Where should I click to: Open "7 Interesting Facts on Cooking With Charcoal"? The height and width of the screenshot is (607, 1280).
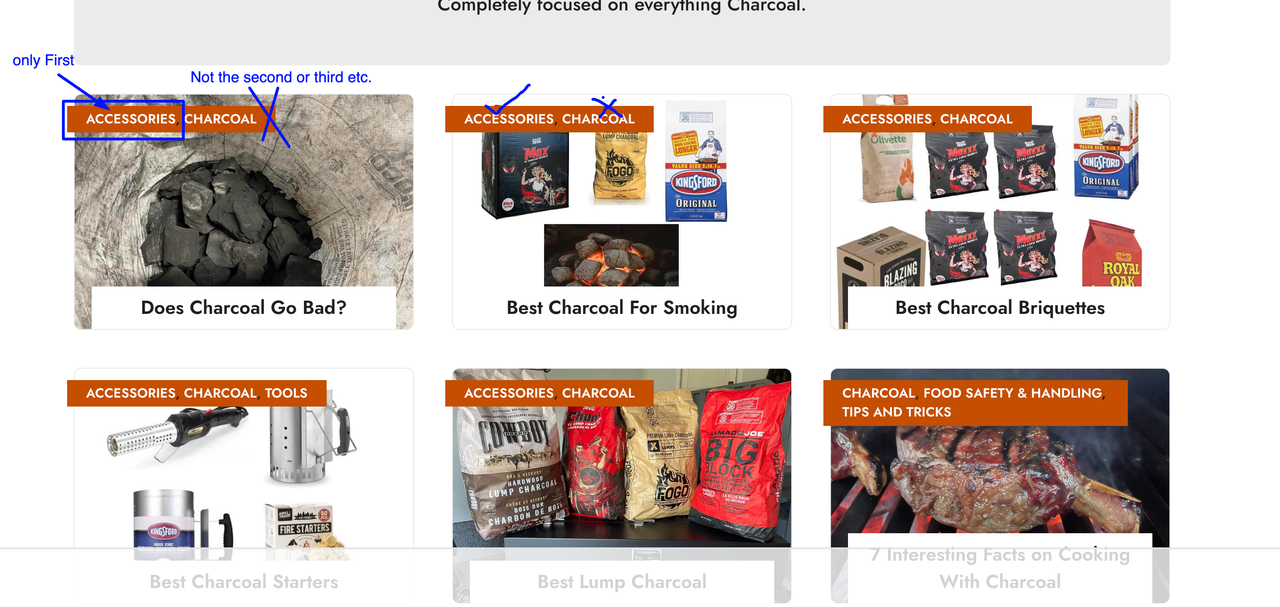[x=1000, y=568]
